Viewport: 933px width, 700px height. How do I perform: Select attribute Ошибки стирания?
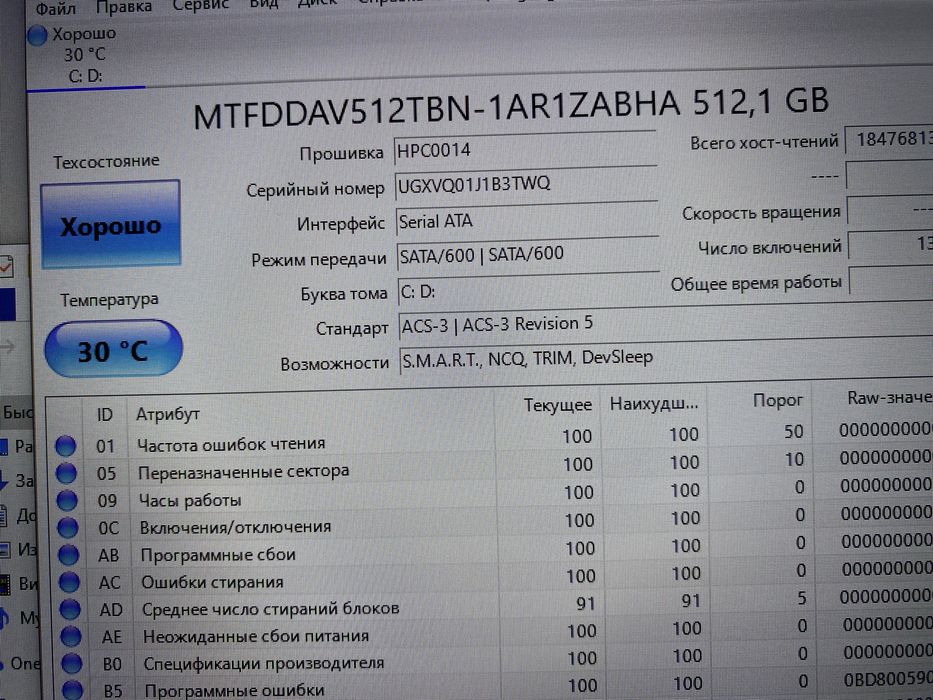click(x=212, y=582)
